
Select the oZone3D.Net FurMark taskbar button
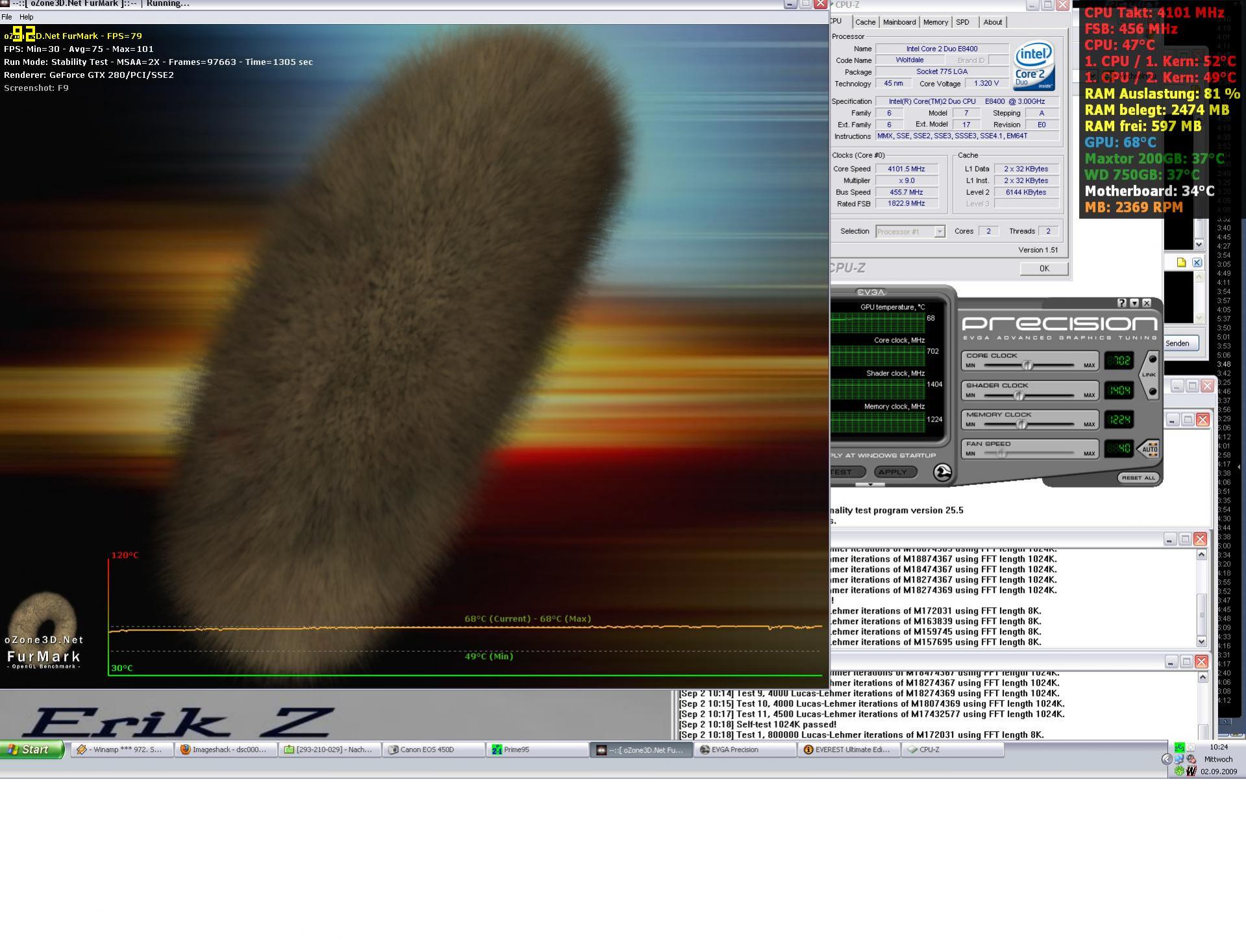click(x=642, y=749)
